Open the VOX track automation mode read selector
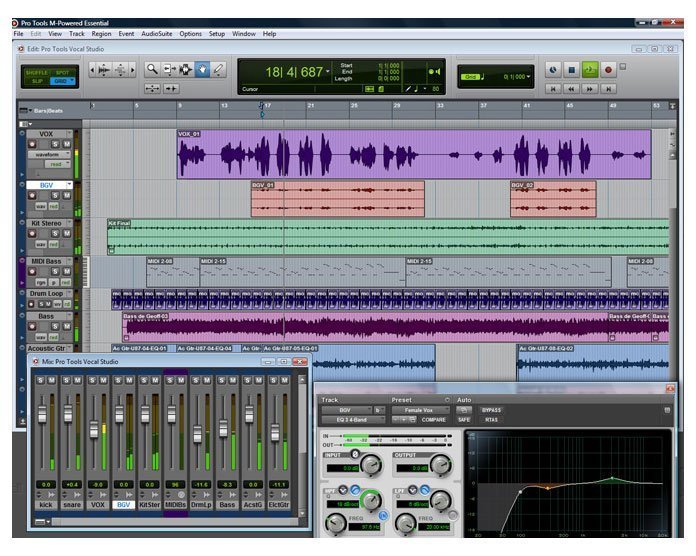 58,164
